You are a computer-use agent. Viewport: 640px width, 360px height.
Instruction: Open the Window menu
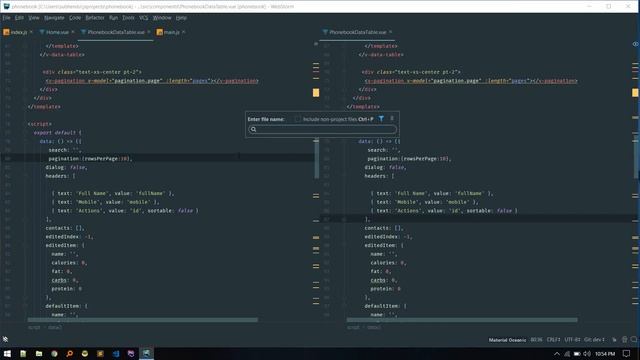tap(162, 18)
